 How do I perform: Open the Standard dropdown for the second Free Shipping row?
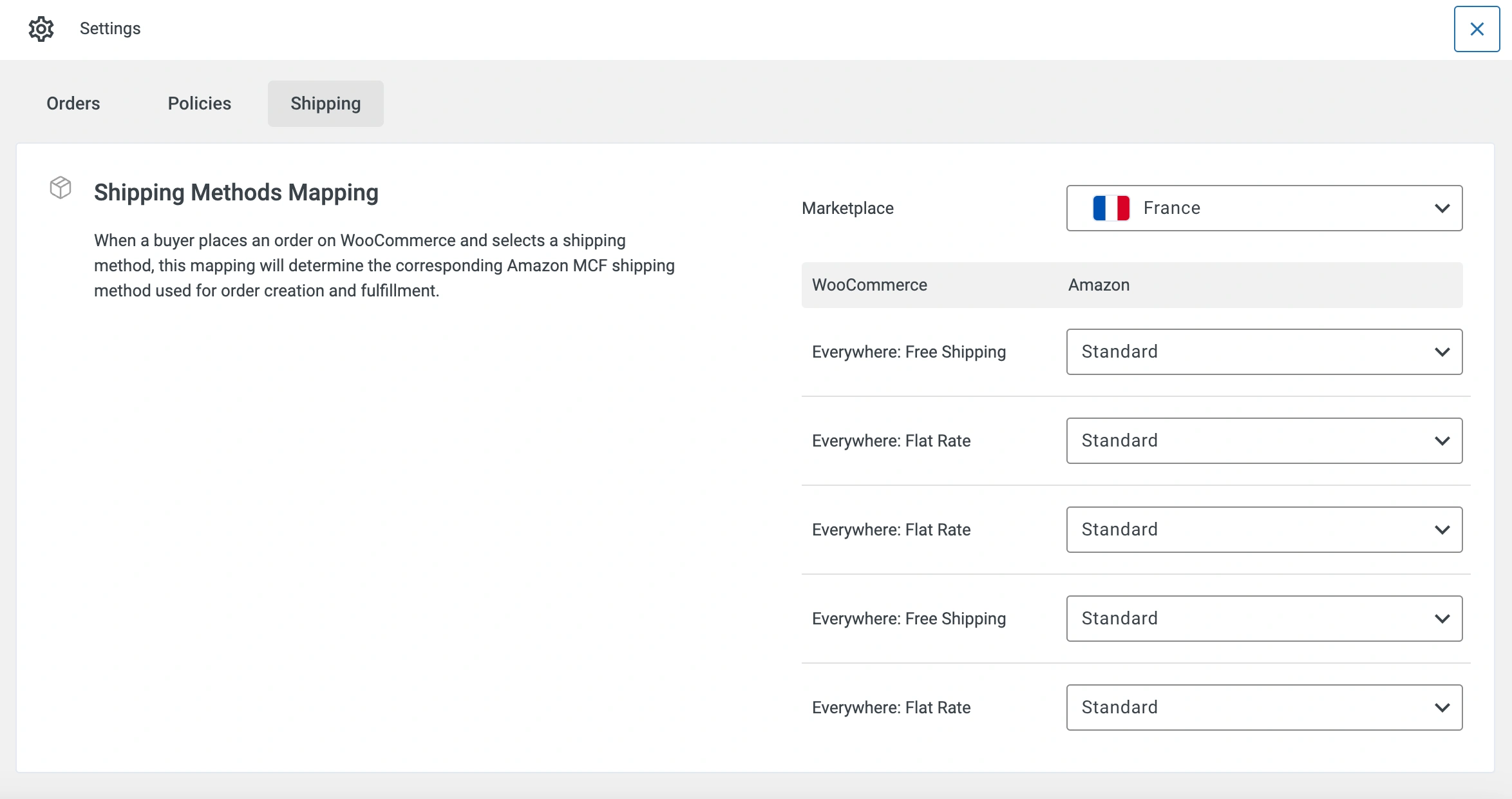[1263, 618]
